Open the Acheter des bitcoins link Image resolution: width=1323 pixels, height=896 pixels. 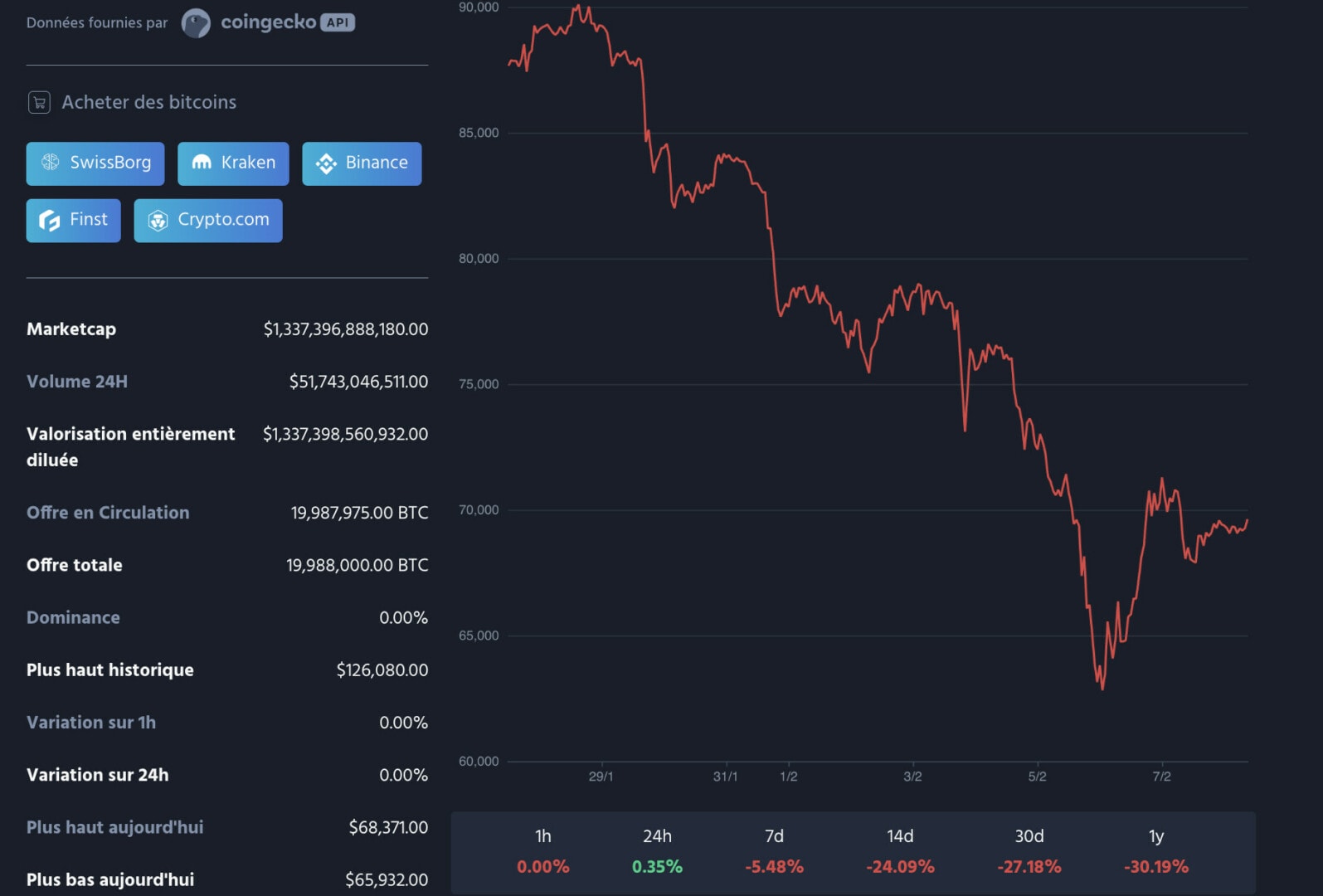tap(148, 102)
